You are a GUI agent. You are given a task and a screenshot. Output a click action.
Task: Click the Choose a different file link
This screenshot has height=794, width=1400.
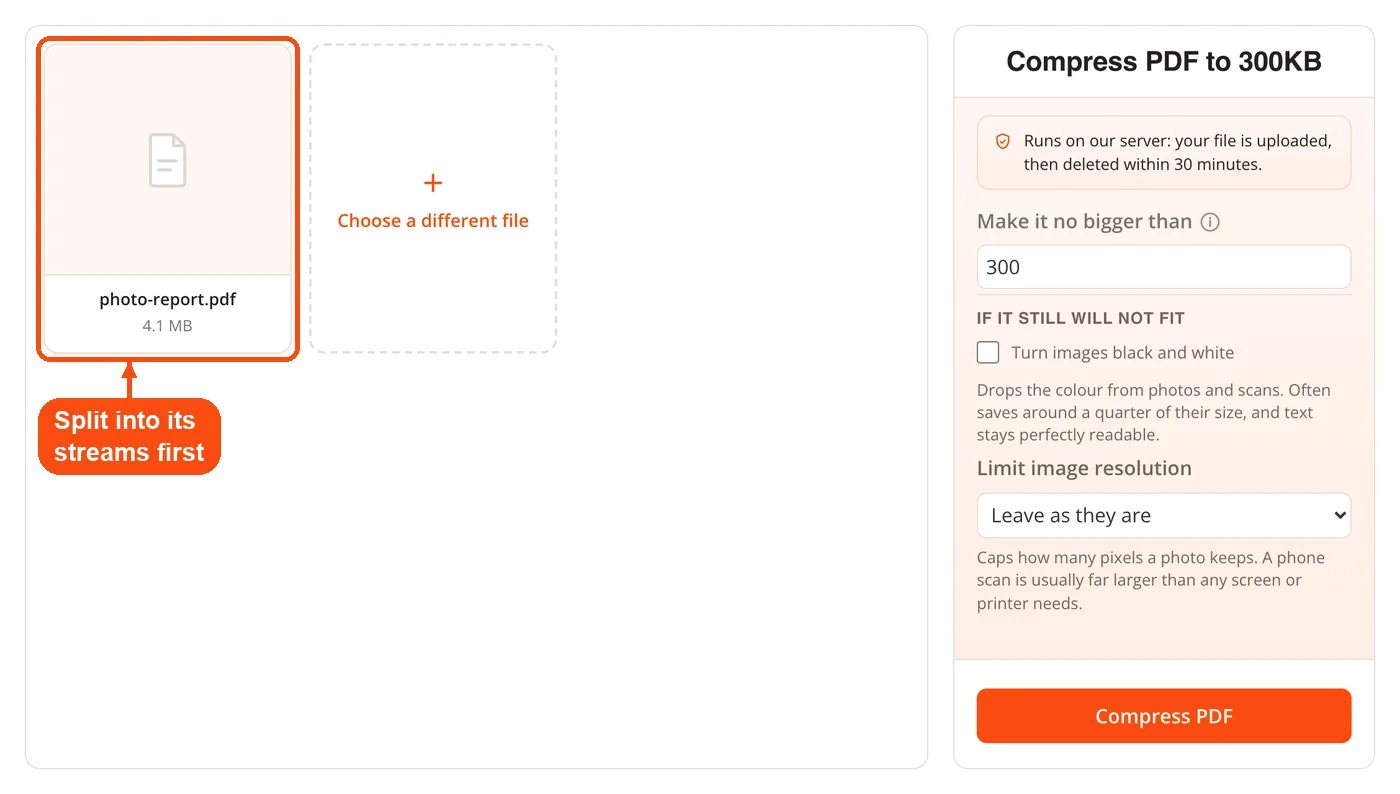(433, 221)
